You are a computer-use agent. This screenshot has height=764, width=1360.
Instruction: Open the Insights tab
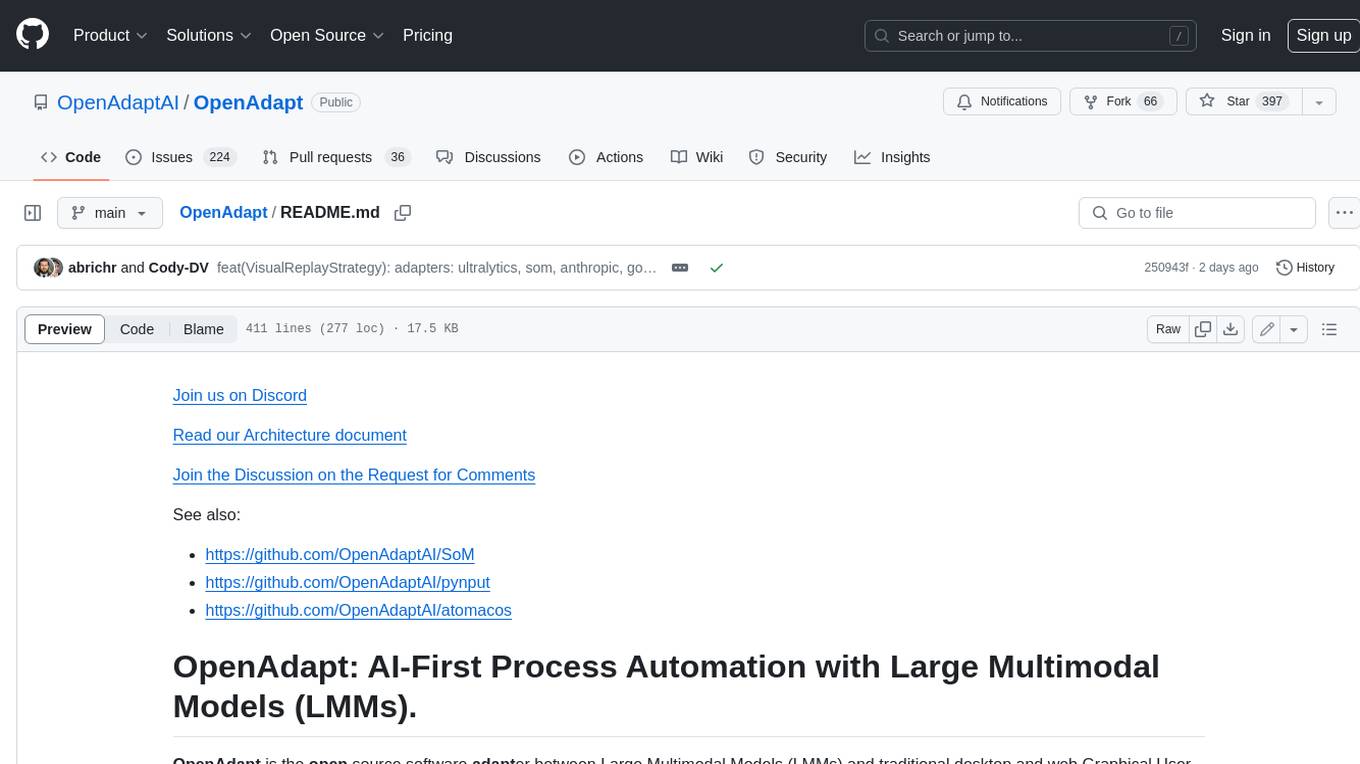coord(892,157)
